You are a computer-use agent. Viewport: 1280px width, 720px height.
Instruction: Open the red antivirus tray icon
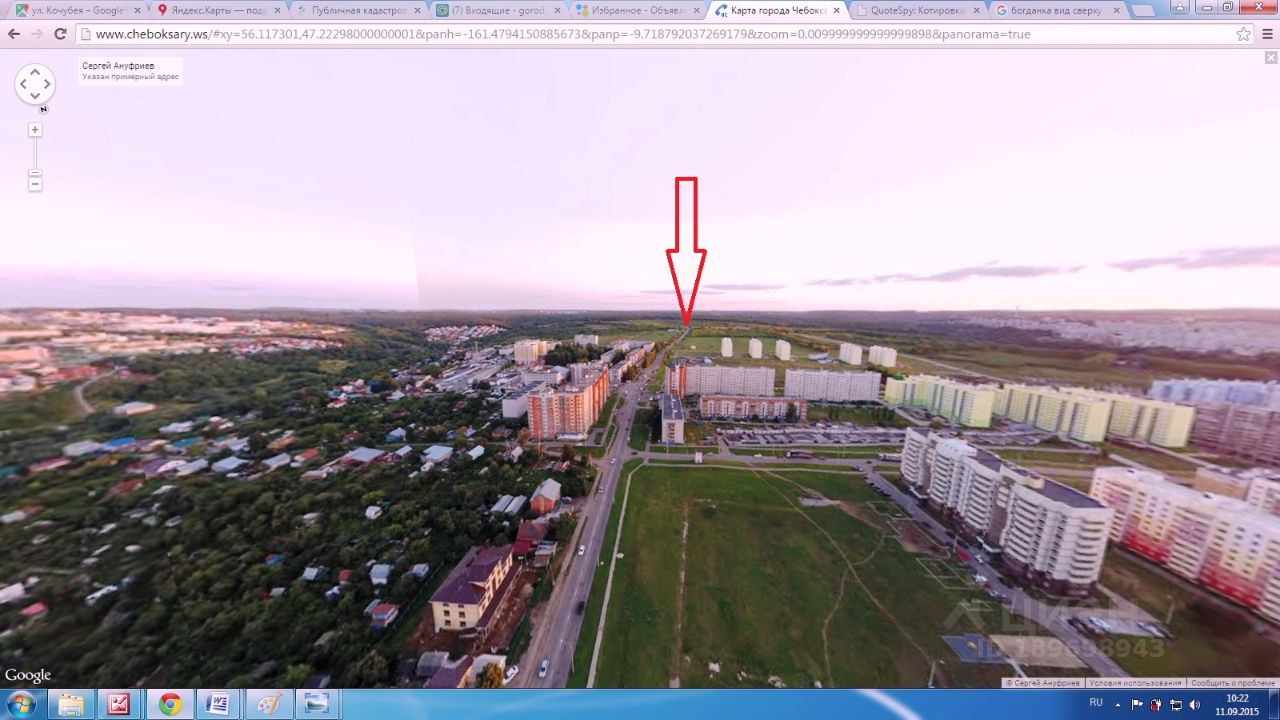coord(1156,704)
